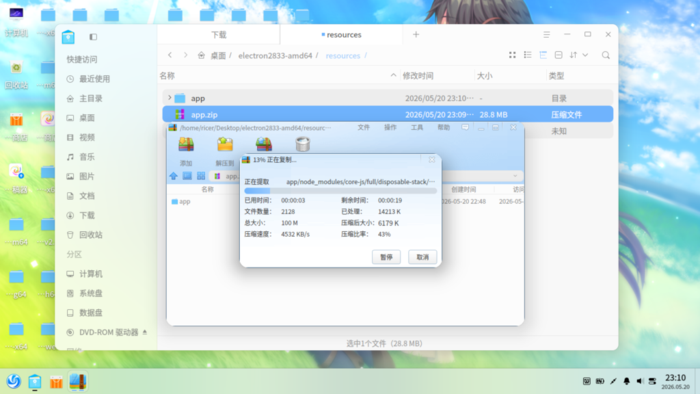Expand the app folder tree row
This screenshot has height=394, width=700.
coord(170,98)
